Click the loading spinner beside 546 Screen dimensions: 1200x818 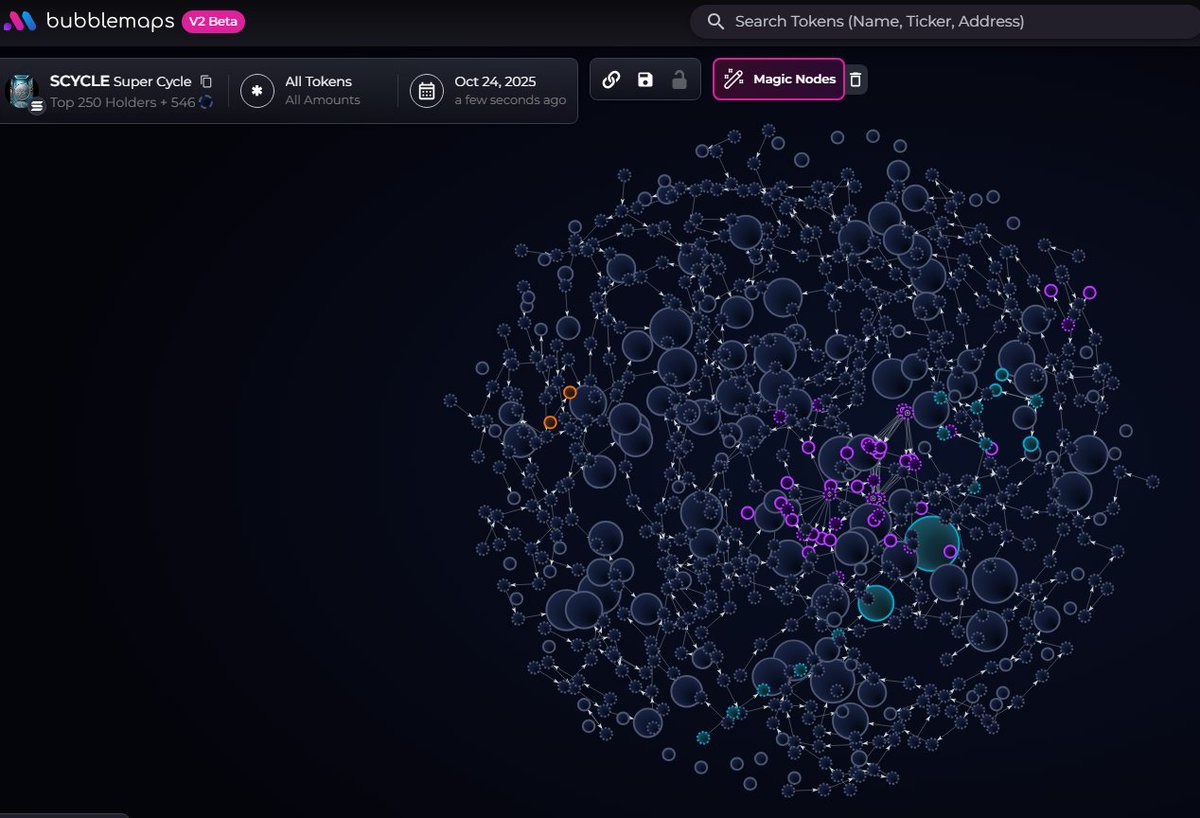pyautogui.click(x=206, y=101)
